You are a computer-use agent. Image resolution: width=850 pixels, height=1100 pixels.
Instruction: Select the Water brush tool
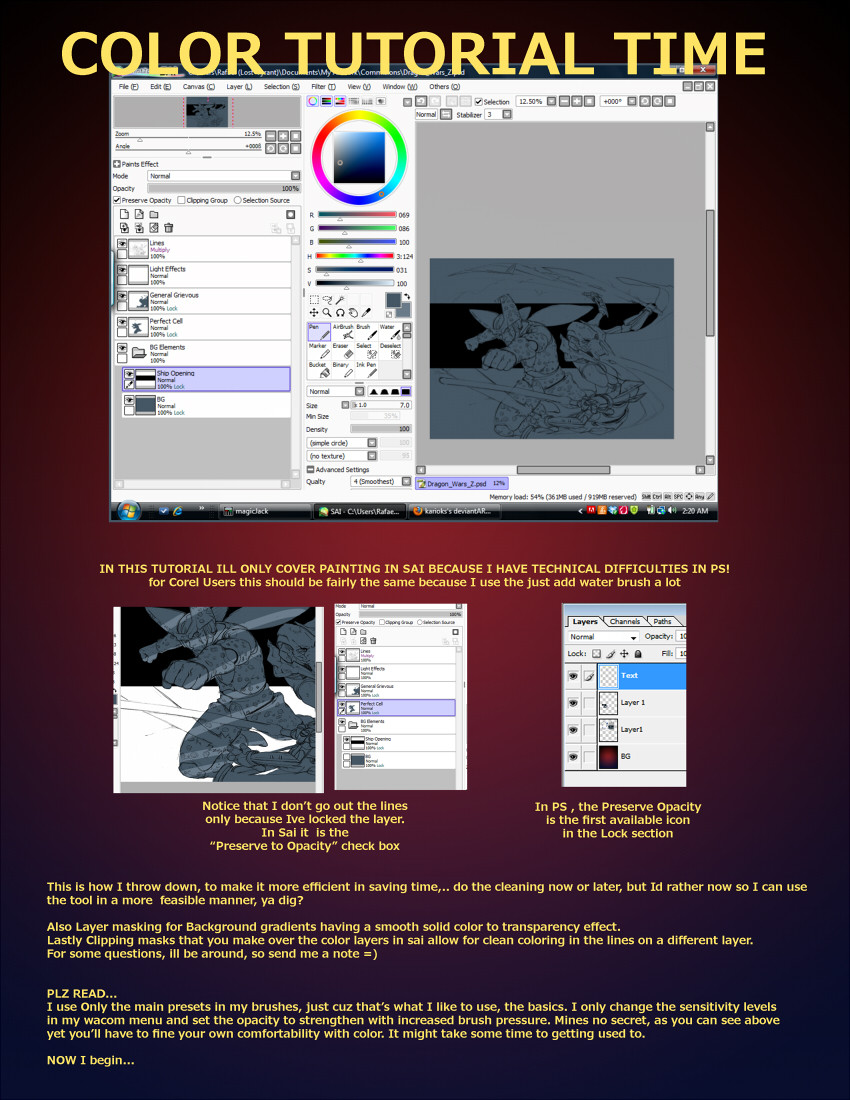click(x=390, y=332)
